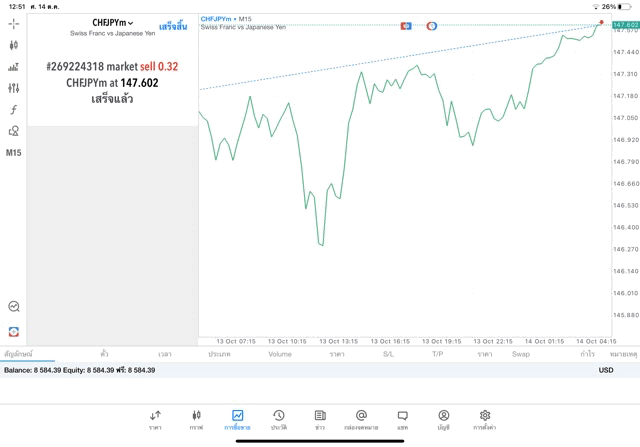640x447 pixels.
Task: Sort by T/P column header
Action: point(438,354)
